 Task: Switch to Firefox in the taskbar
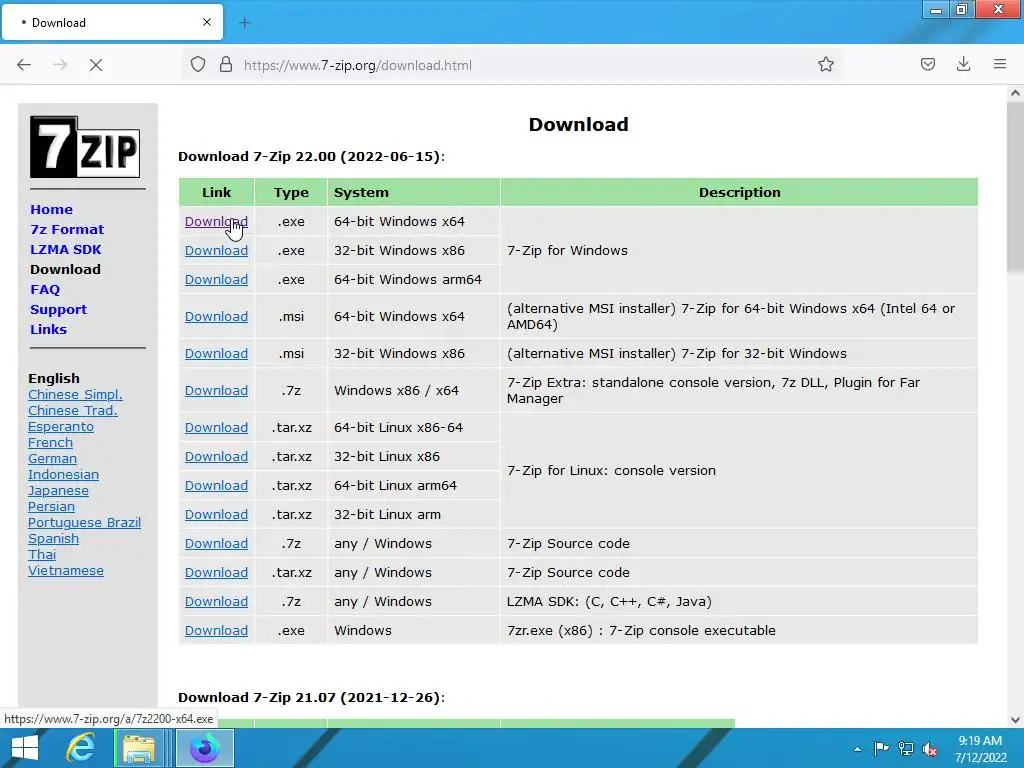205,748
